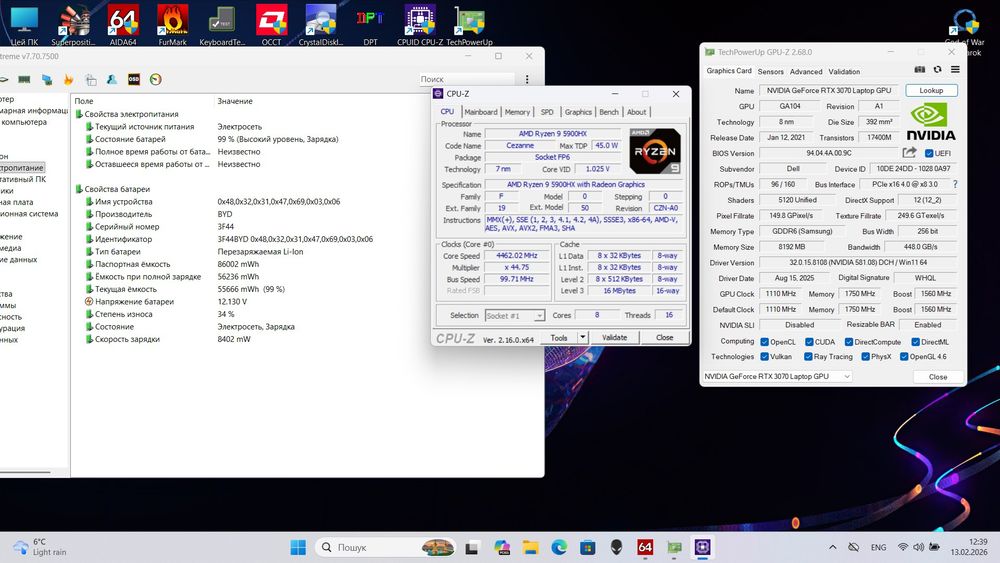1000x563 pixels.
Task: Toggle Ray Tracing checkbox in GPU-Z
Action: [808, 356]
